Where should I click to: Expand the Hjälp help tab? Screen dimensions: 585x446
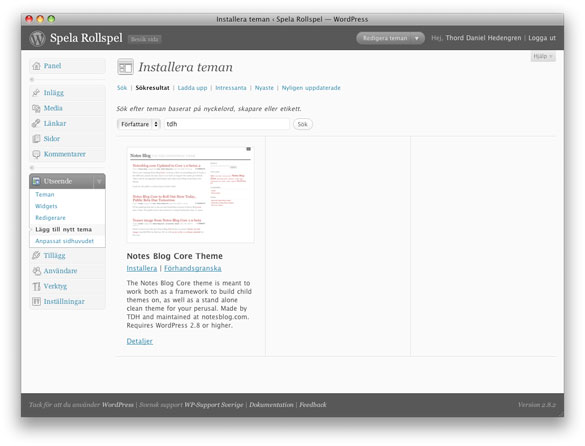[x=543, y=56]
